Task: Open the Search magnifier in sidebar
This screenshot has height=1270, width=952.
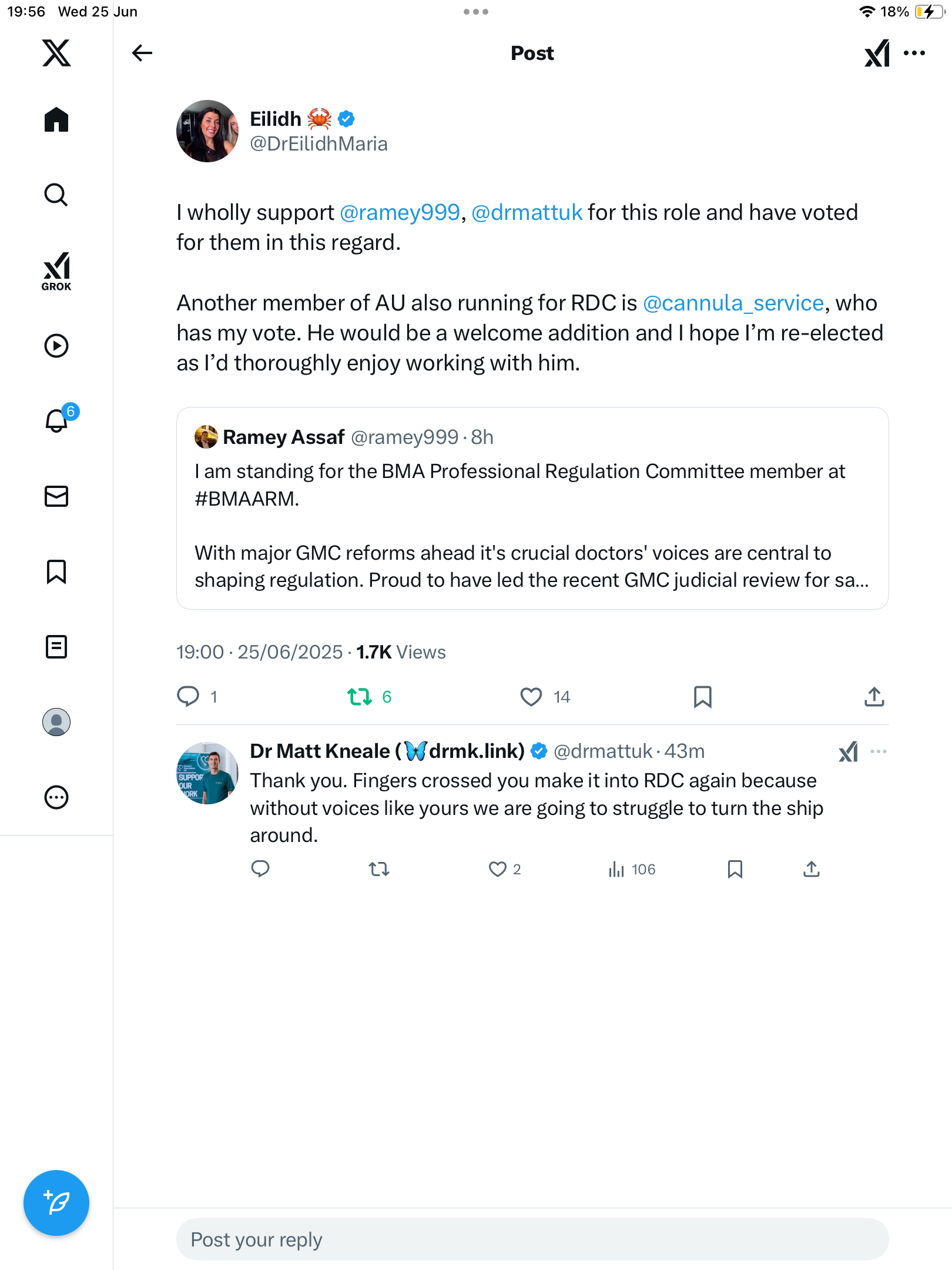Action: coord(56,195)
